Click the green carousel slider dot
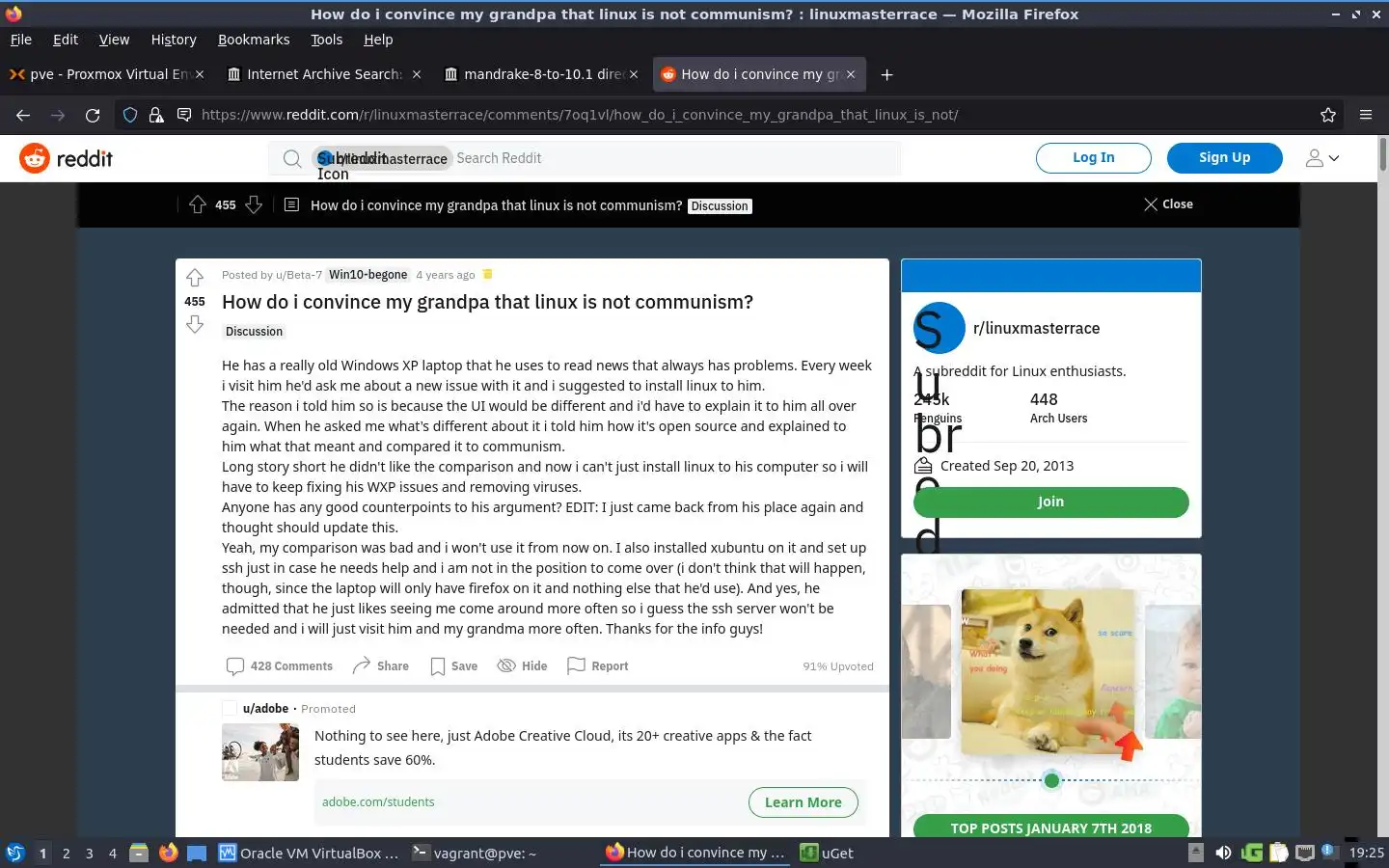 click(1051, 780)
